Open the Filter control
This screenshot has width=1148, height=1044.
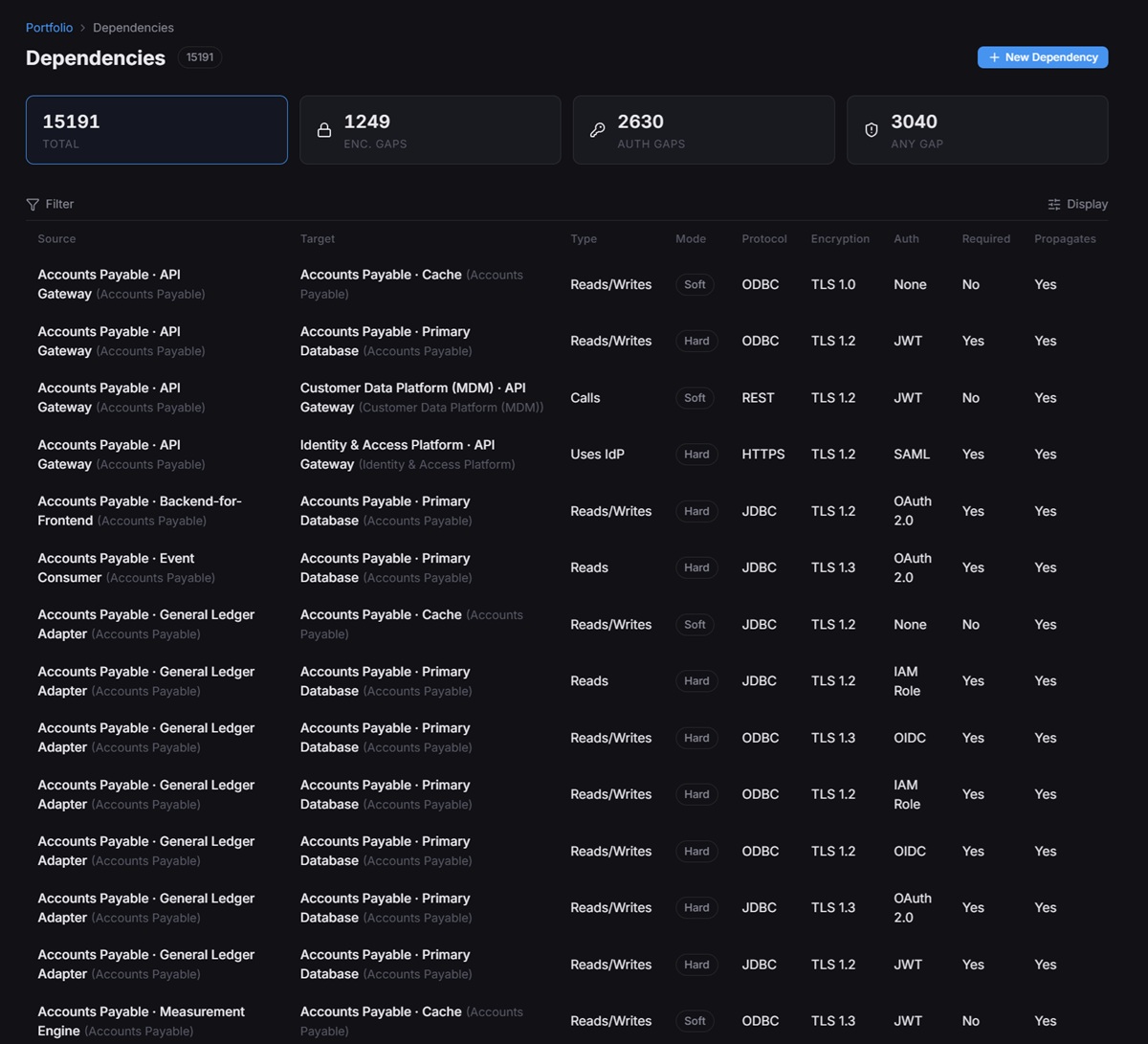(x=50, y=205)
